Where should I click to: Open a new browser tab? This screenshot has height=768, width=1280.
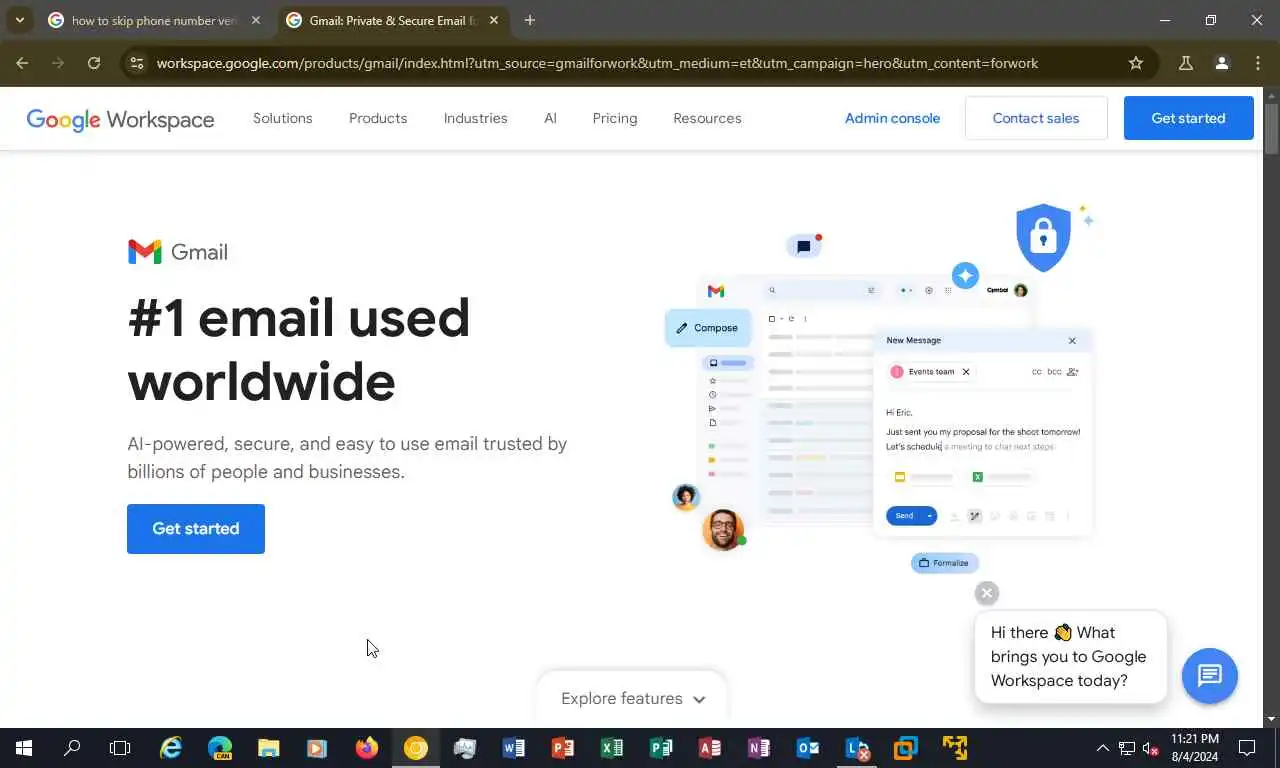point(530,20)
